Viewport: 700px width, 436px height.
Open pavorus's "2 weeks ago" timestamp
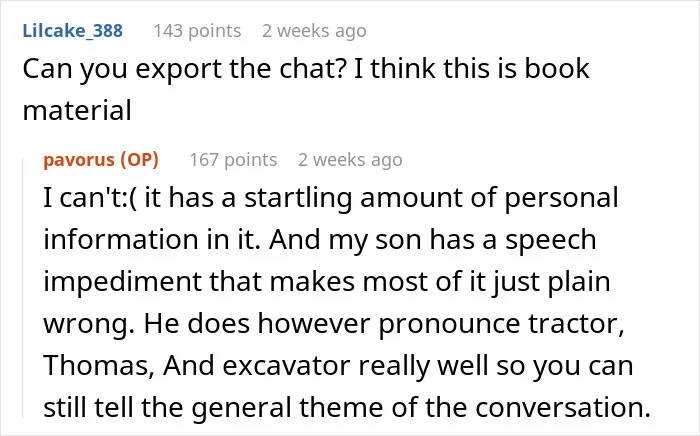(x=350, y=160)
